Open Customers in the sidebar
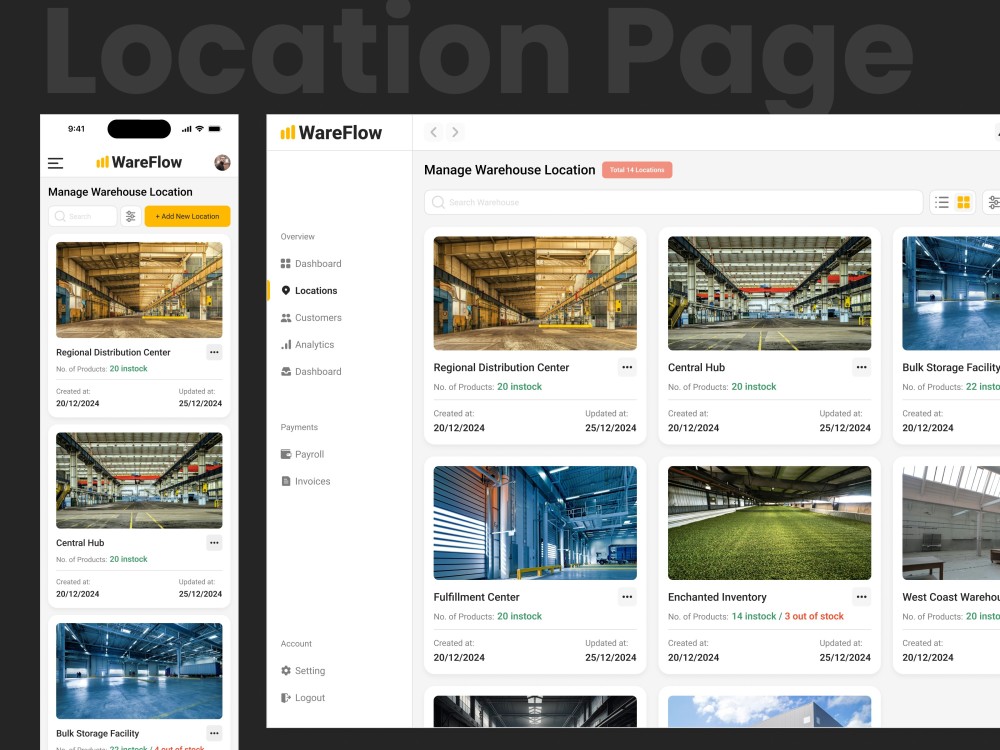The height and width of the screenshot is (750, 1000). pos(311,318)
